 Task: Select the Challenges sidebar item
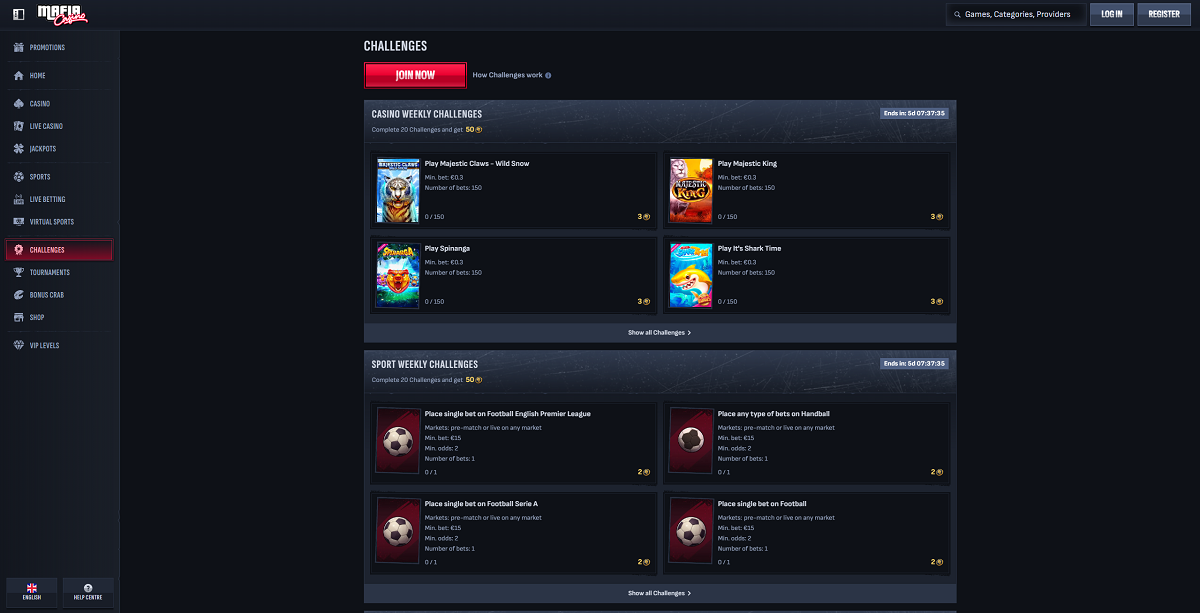coord(59,250)
